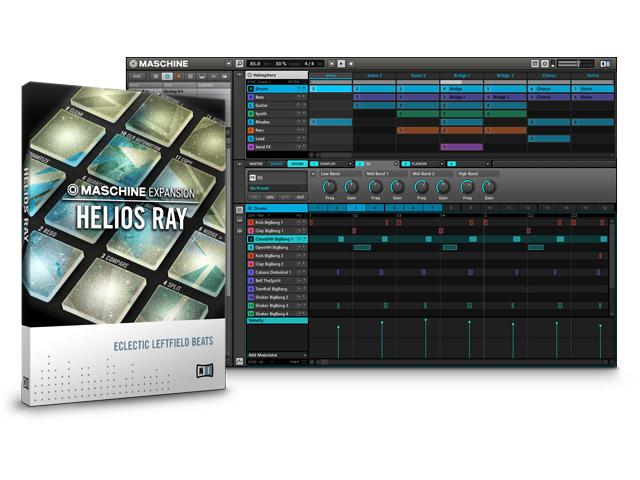Select the Outro scene tab
The width and height of the screenshot is (640, 480).
(x=593, y=76)
